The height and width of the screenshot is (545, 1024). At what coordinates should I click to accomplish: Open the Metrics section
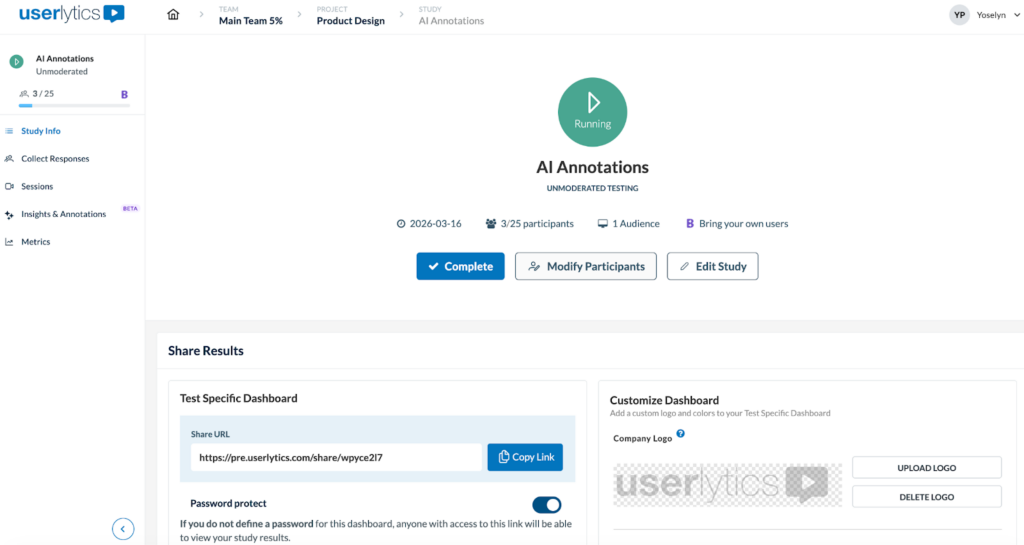pyautogui.click(x=35, y=242)
